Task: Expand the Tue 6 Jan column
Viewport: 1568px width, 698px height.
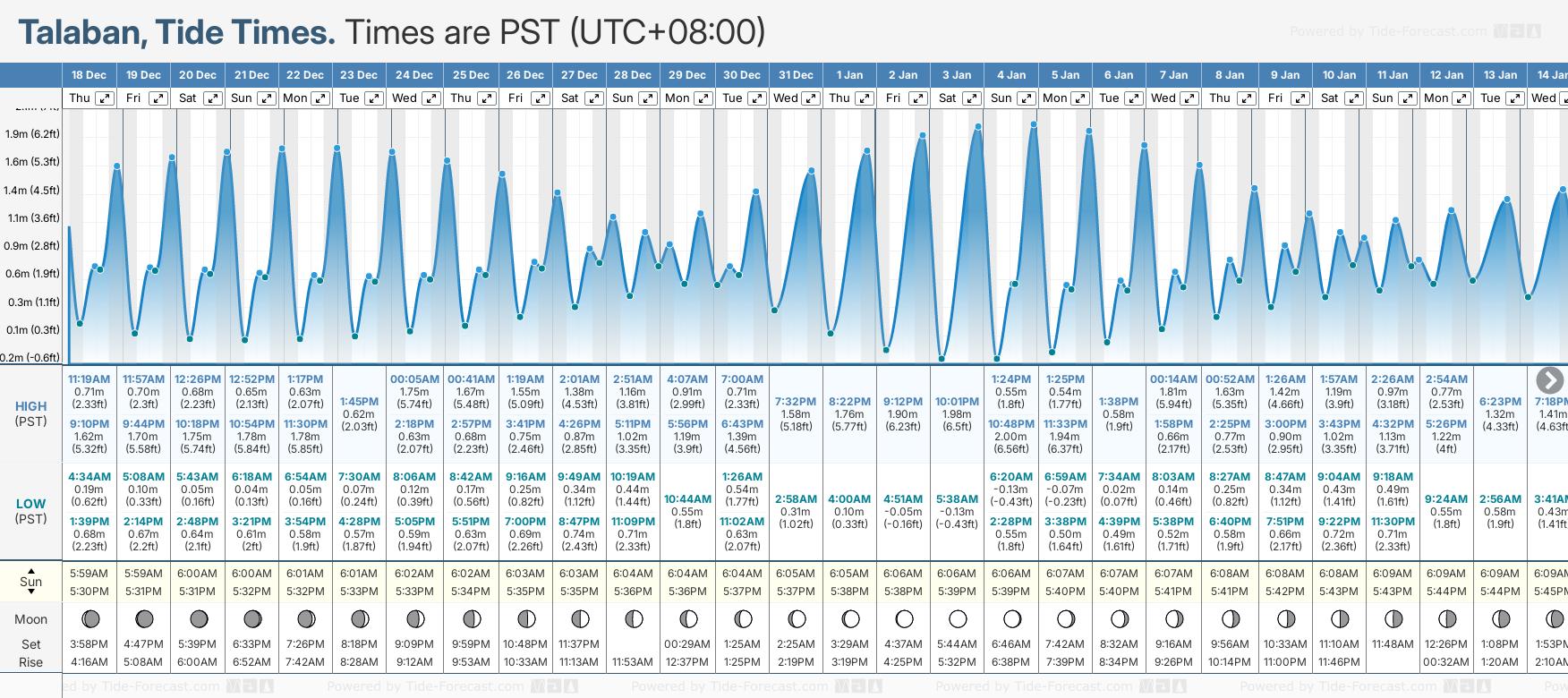Action: [1134, 98]
